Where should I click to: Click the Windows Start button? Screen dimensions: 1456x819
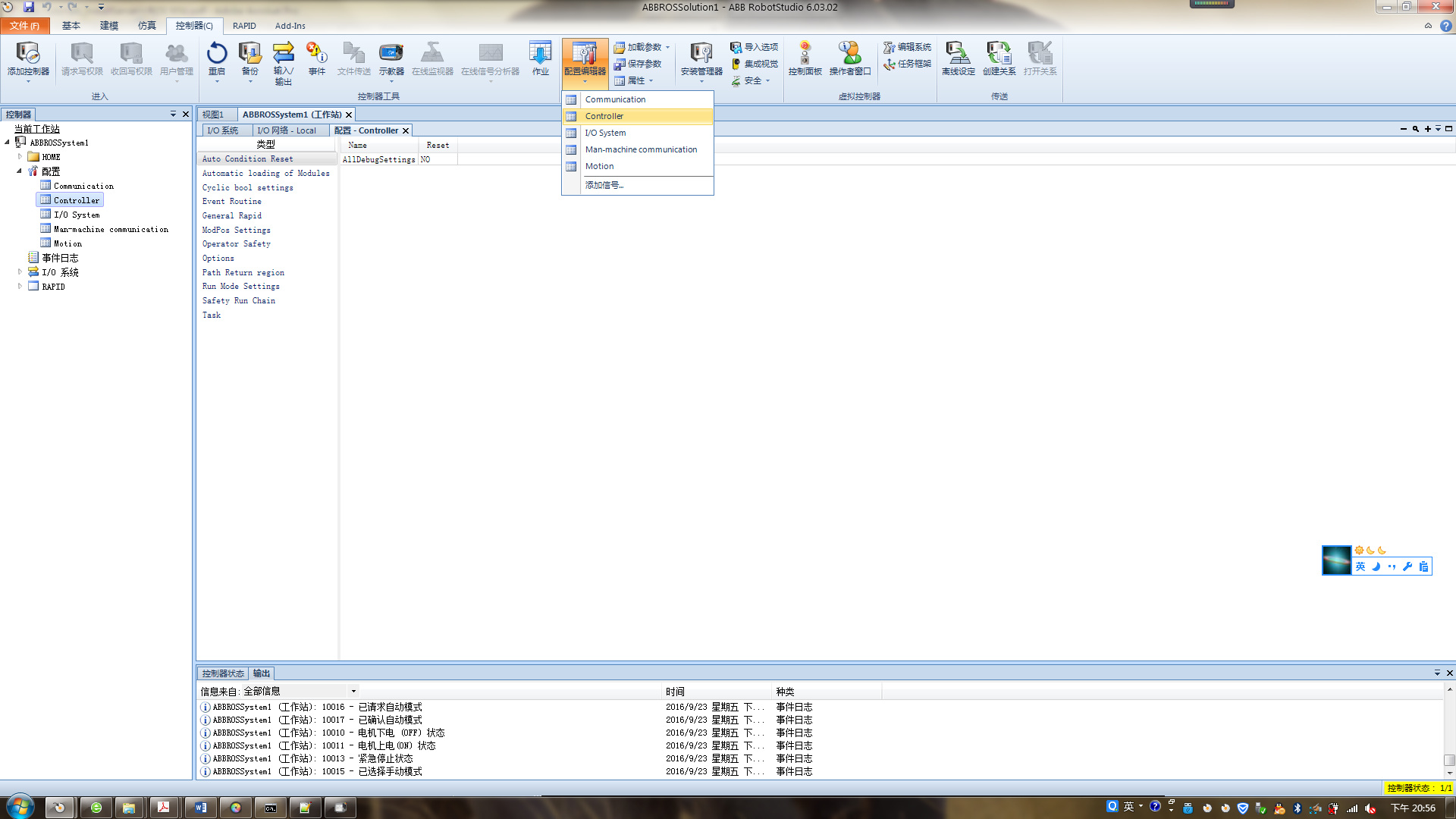tap(20, 807)
